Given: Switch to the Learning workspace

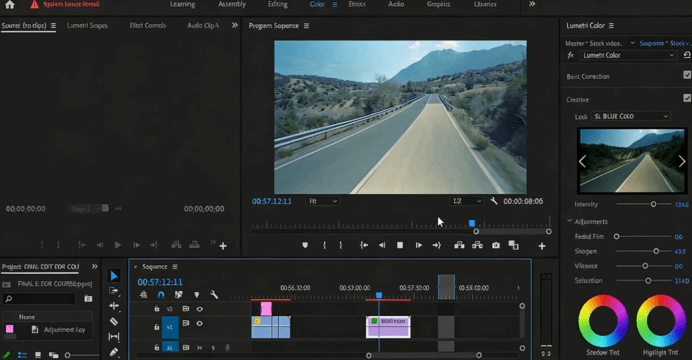Looking at the screenshot, I should [182, 4].
